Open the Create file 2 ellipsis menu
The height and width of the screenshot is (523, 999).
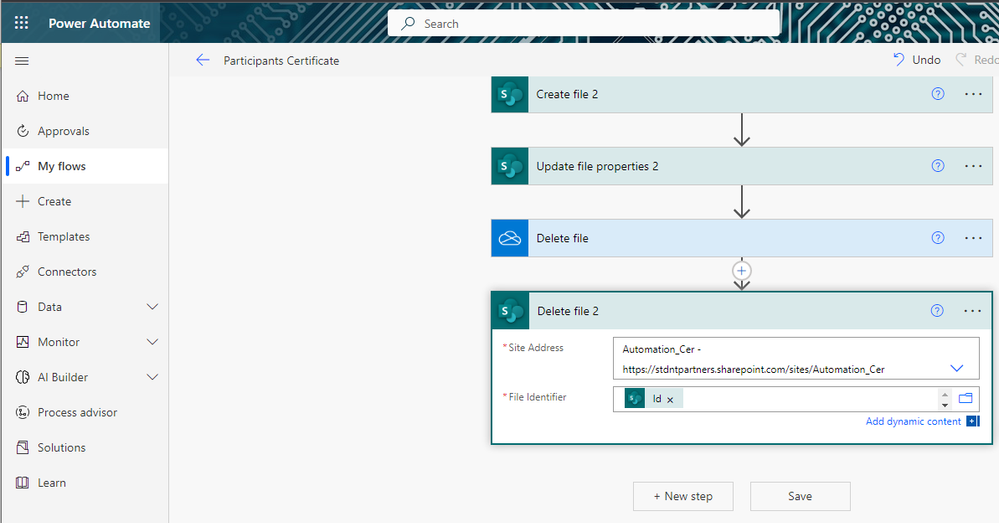(x=973, y=94)
